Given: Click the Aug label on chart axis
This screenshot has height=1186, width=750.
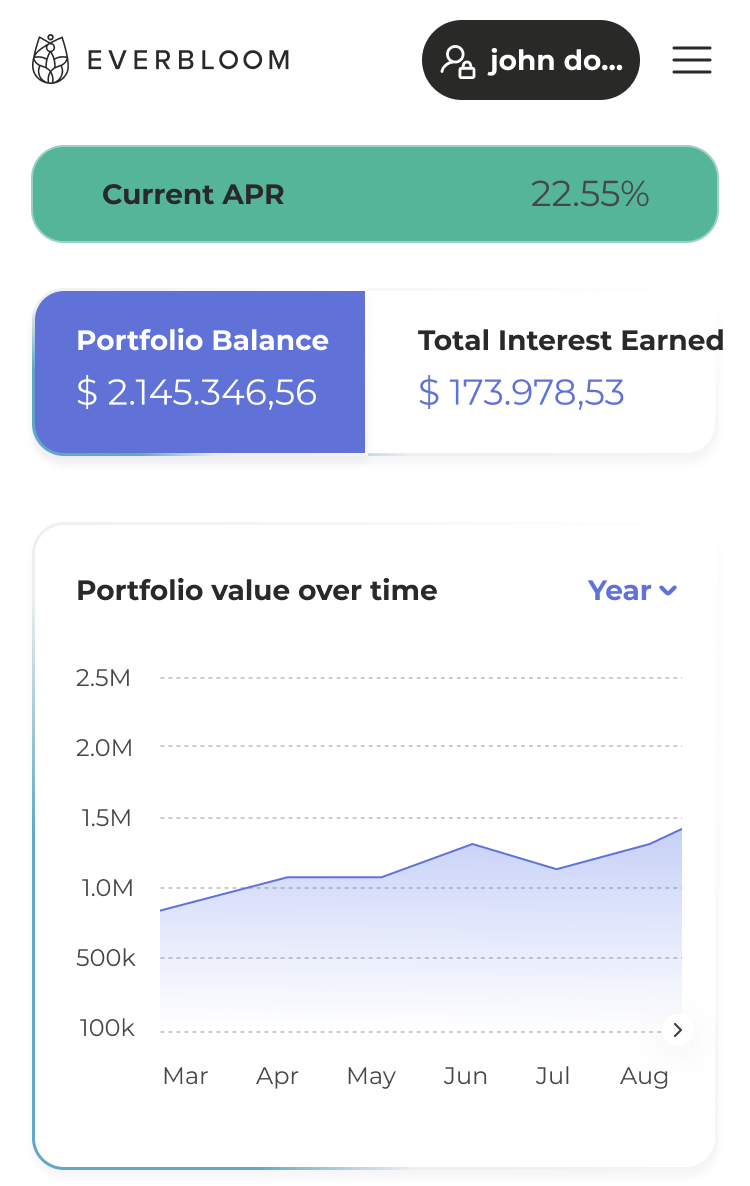Looking at the screenshot, I should (644, 1076).
